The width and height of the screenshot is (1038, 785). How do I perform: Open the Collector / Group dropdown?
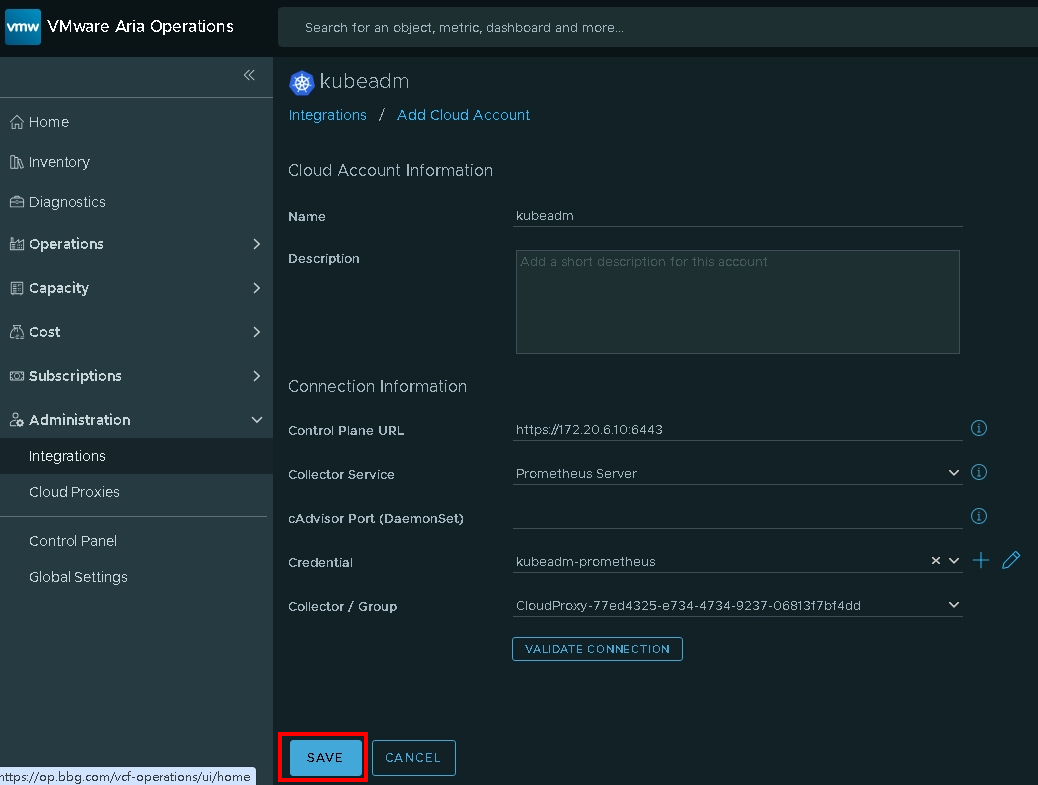953,605
